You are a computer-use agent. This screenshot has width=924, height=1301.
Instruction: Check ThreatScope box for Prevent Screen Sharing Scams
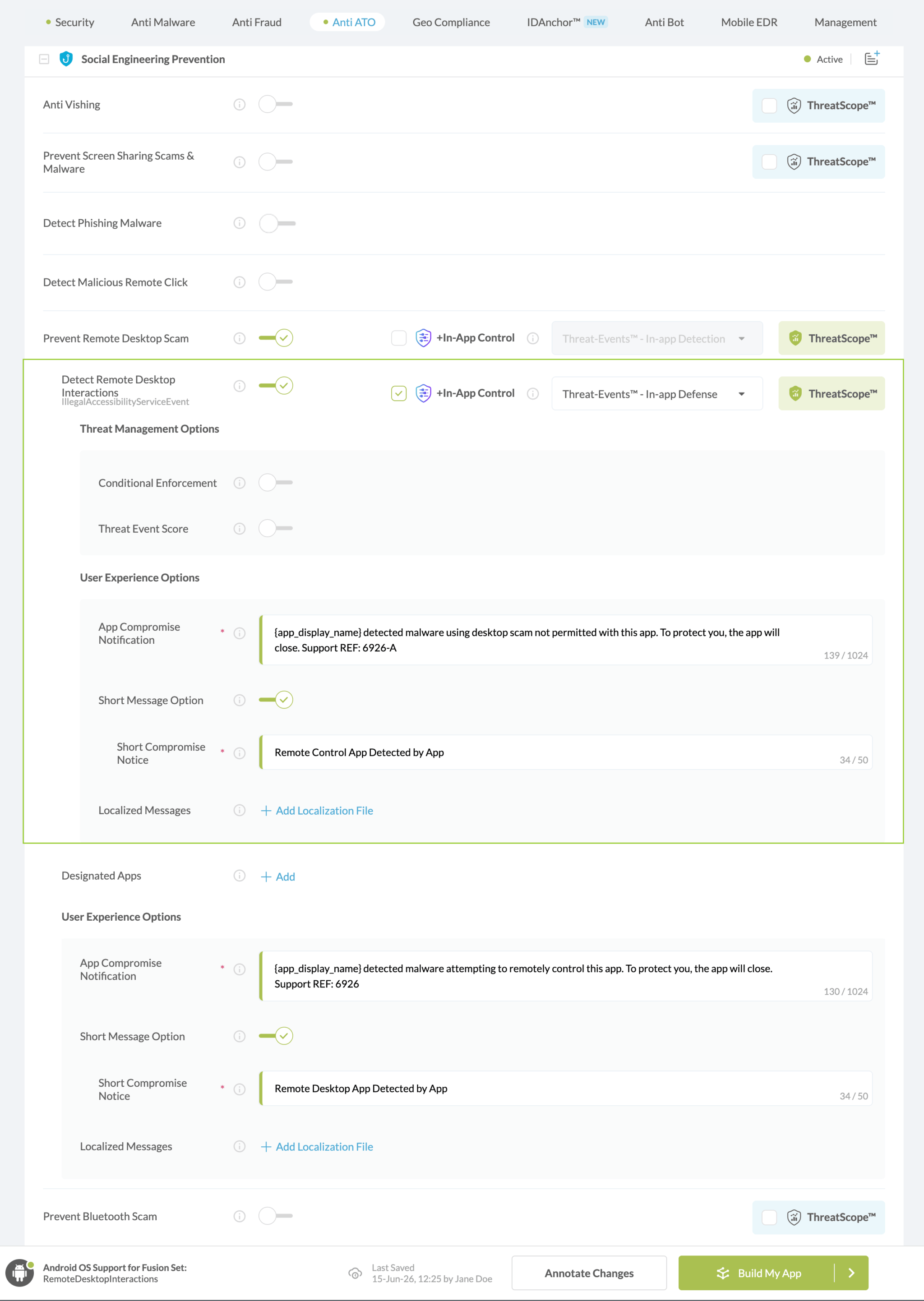(x=769, y=162)
